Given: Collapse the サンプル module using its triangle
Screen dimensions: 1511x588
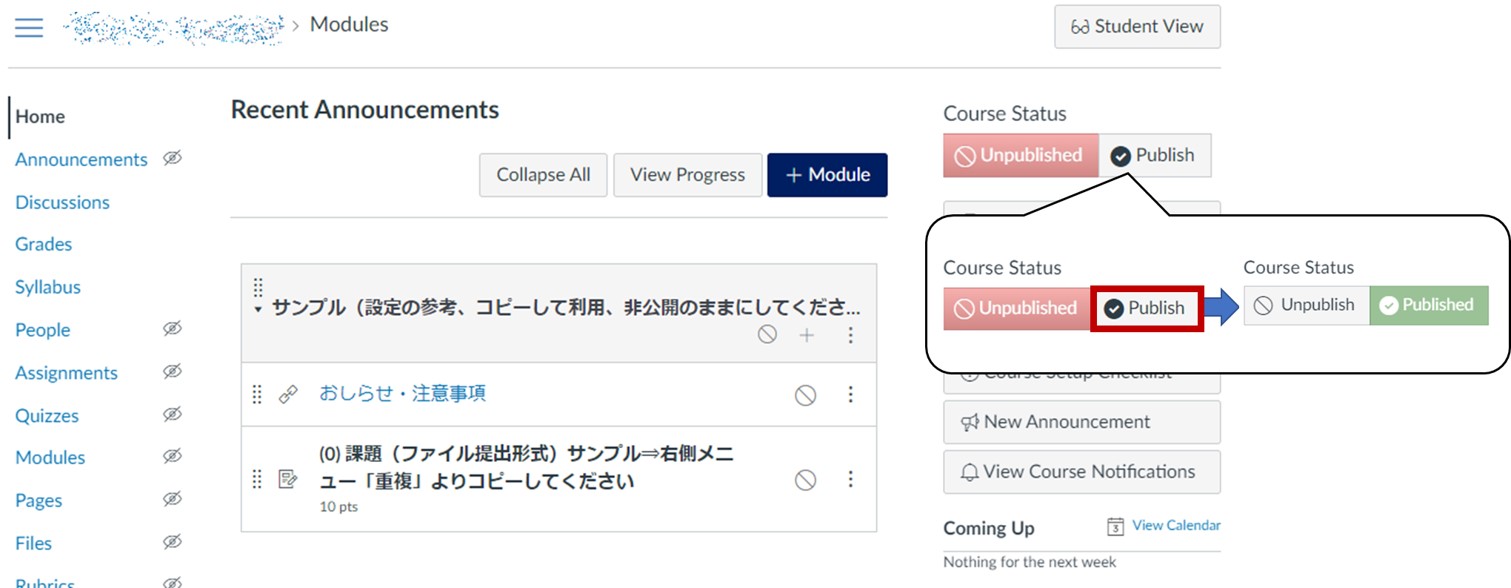Looking at the screenshot, I should pyautogui.click(x=258, y=310).
